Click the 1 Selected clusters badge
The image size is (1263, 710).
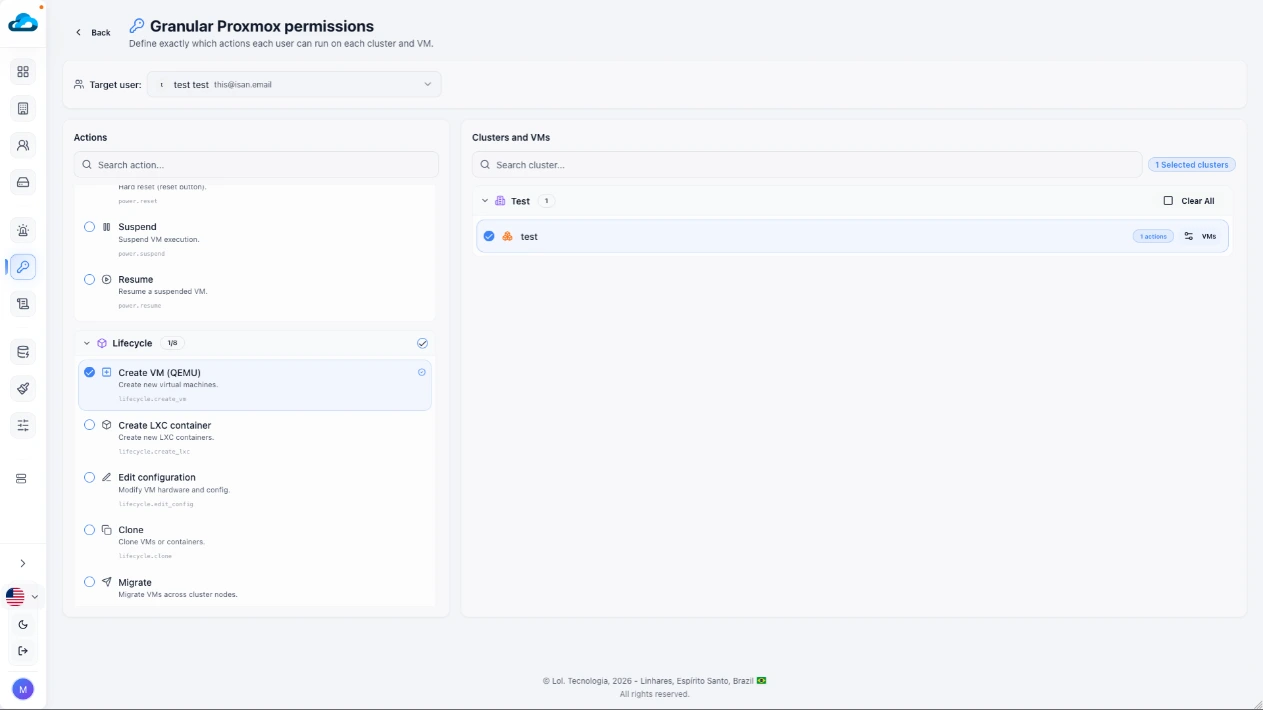(x=1192, y=164)
